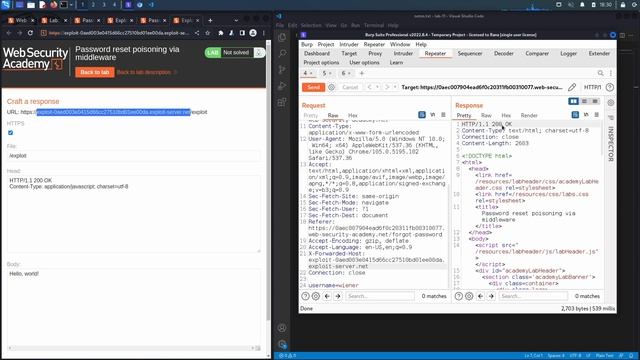This screenshot has height=360, width=640.
Task: Open Repeater send settings gear icon
Action: (331, 87)
